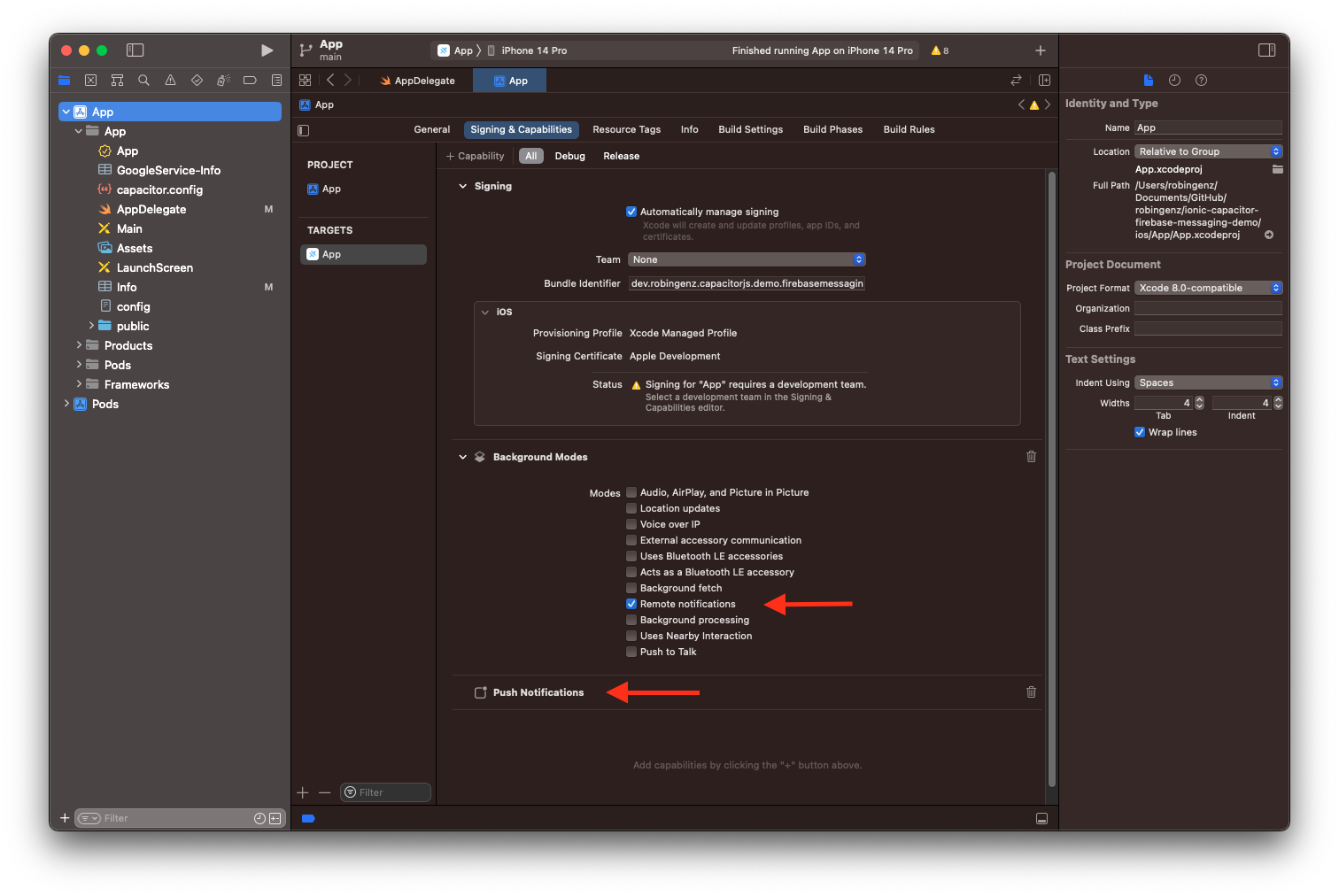Remove the Push Notifications capability with trash button
Screen dimensions: 1339x896
[x=1031, y=691]
